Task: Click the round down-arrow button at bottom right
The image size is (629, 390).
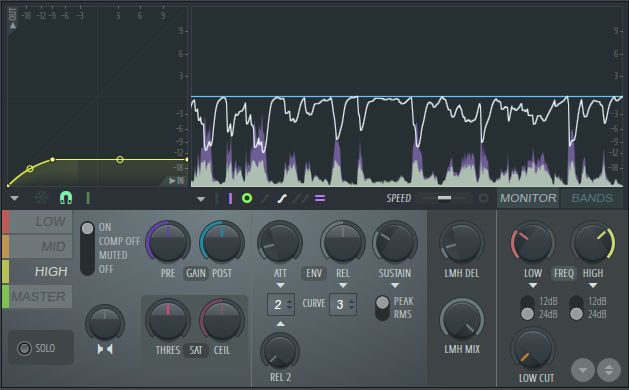Action: coord(583,370)
